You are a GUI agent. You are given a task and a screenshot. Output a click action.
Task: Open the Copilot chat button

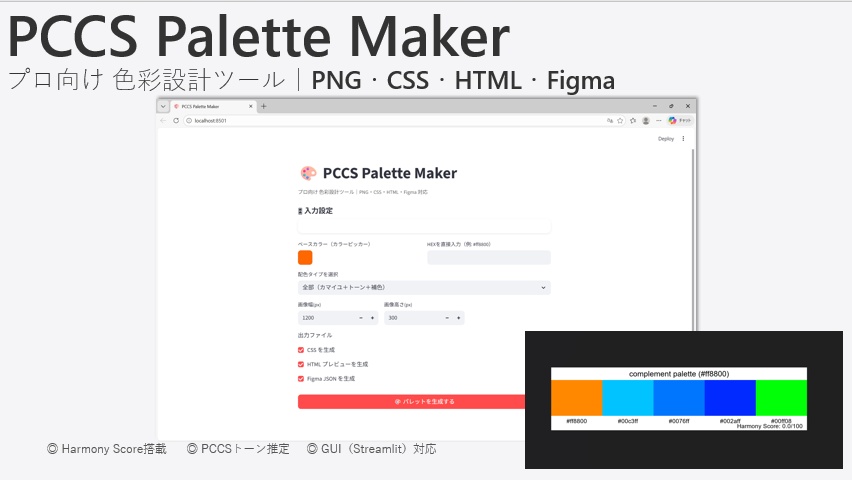point(679,121)
